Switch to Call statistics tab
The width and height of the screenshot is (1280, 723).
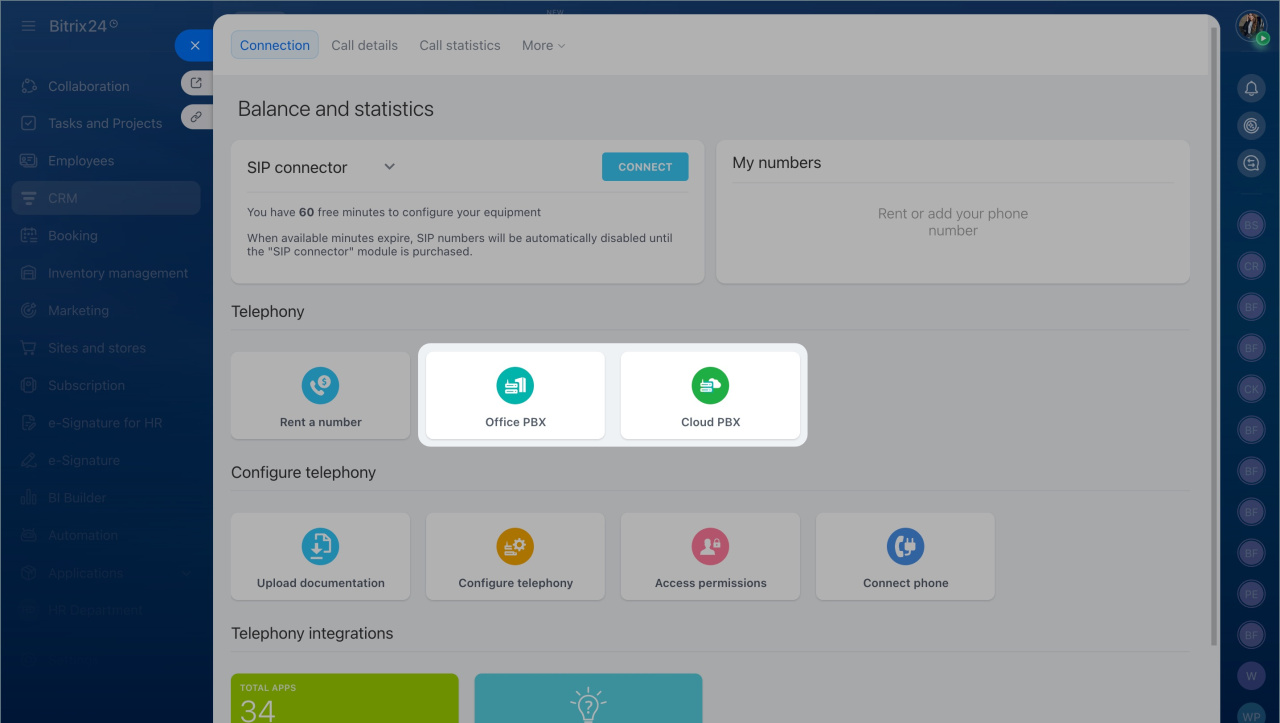[460, 45]
